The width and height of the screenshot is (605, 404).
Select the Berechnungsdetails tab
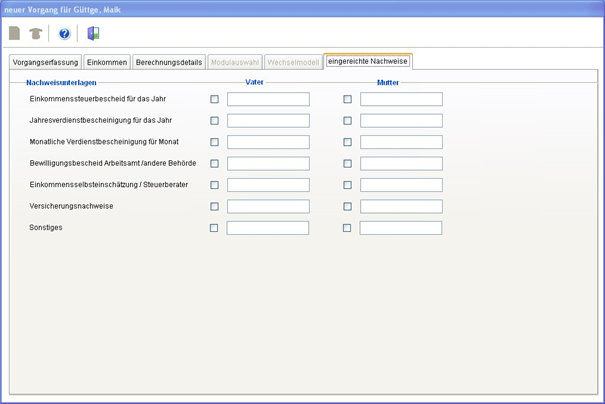tap(169, 62)
